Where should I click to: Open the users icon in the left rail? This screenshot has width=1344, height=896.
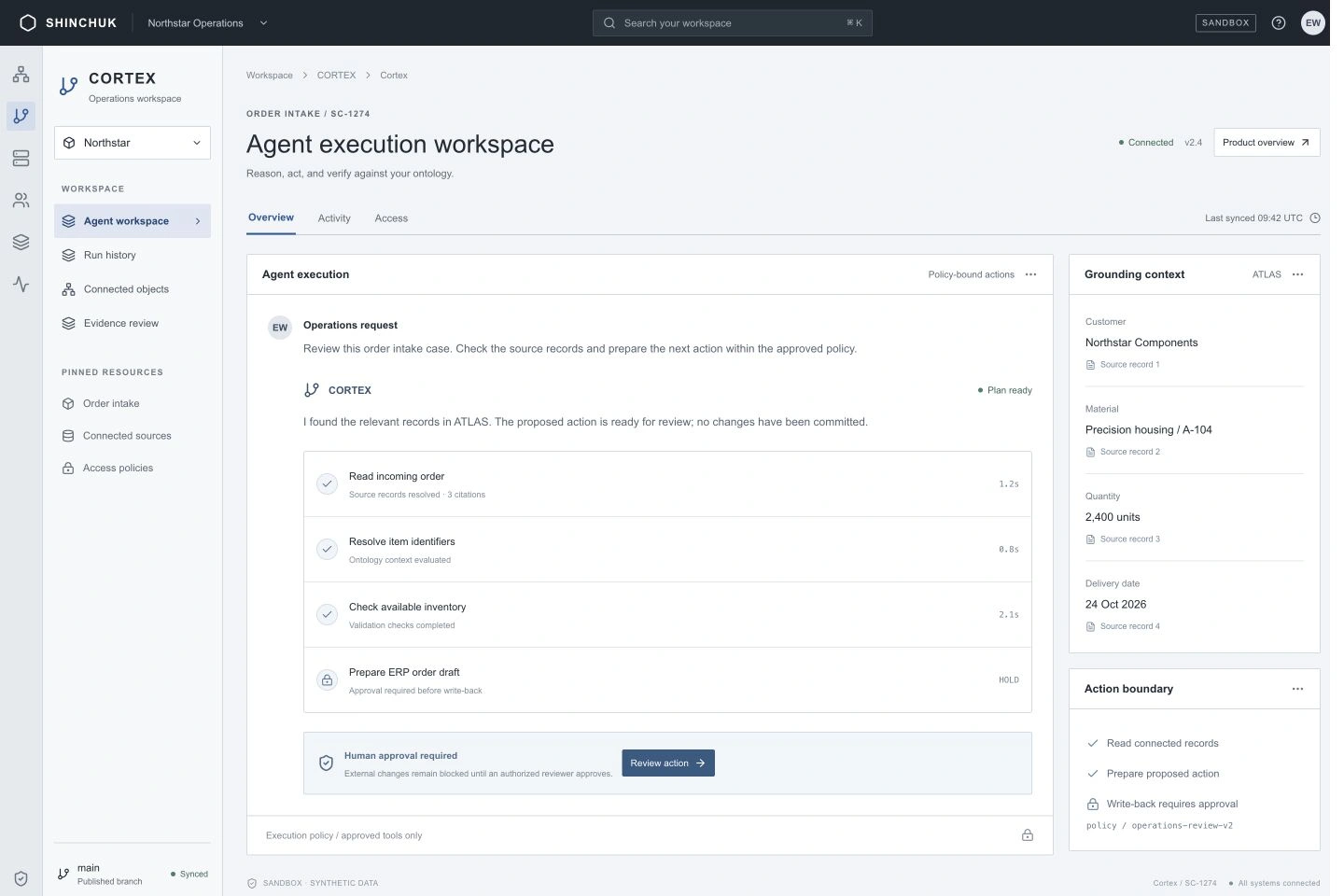(21, 201)
